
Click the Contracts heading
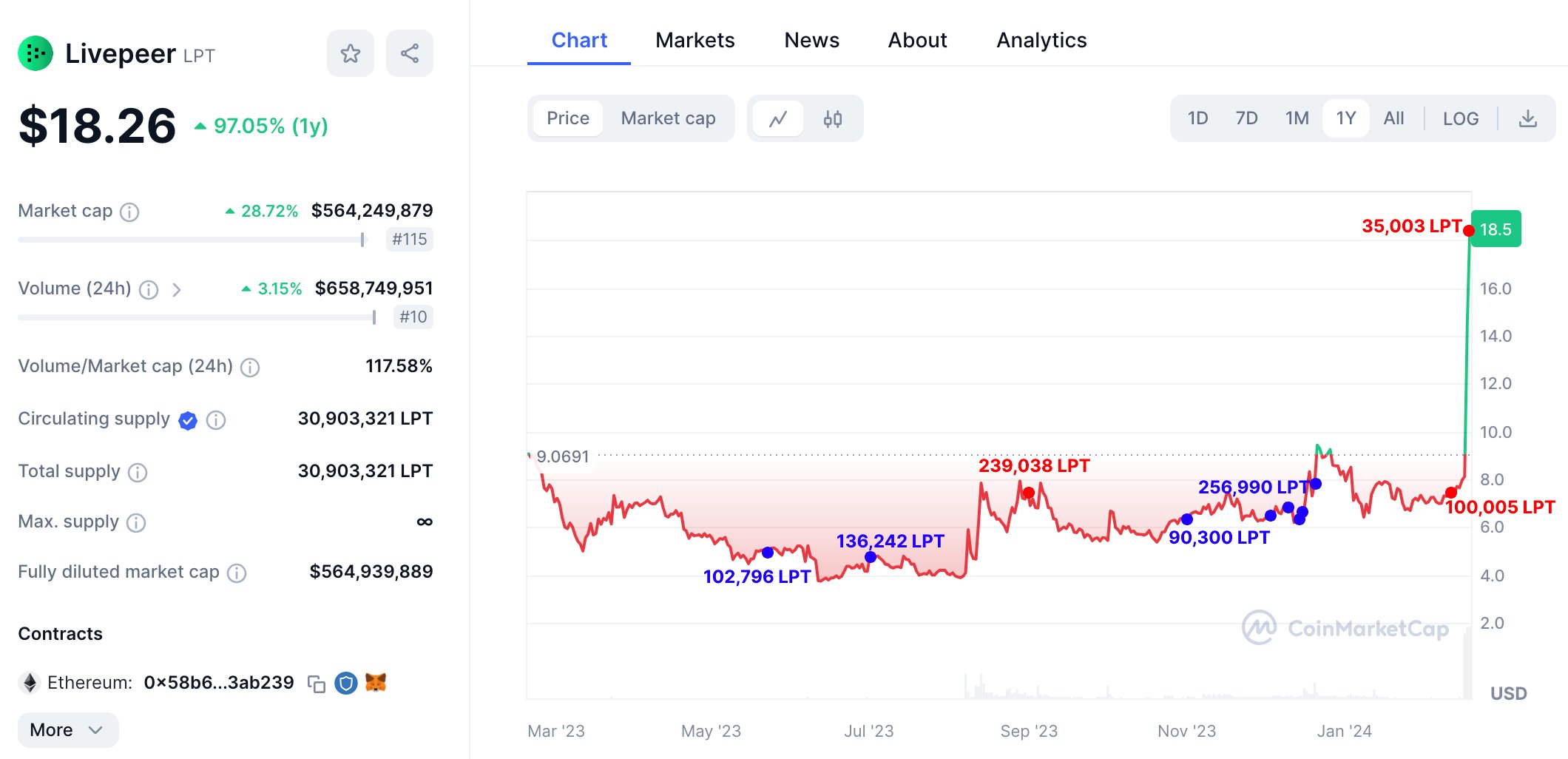pyautogui.click(x=60, y=634)
